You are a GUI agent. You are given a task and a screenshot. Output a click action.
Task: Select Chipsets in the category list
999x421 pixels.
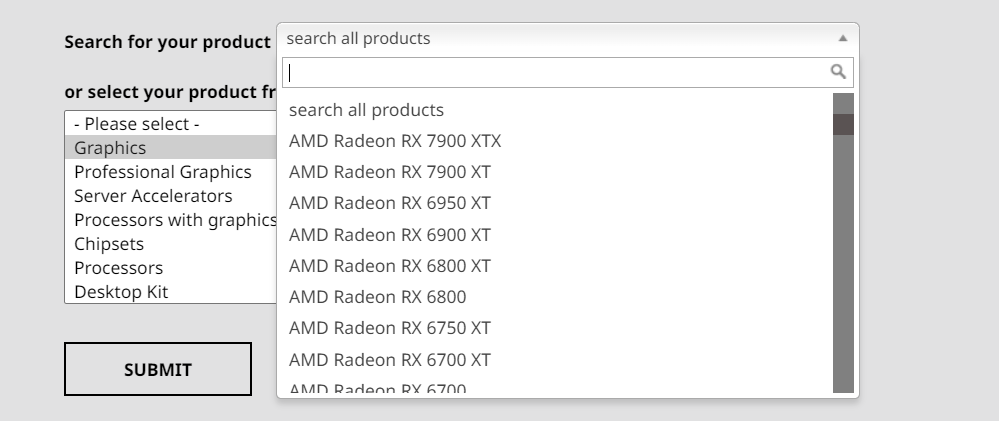[x=109, y=244]
